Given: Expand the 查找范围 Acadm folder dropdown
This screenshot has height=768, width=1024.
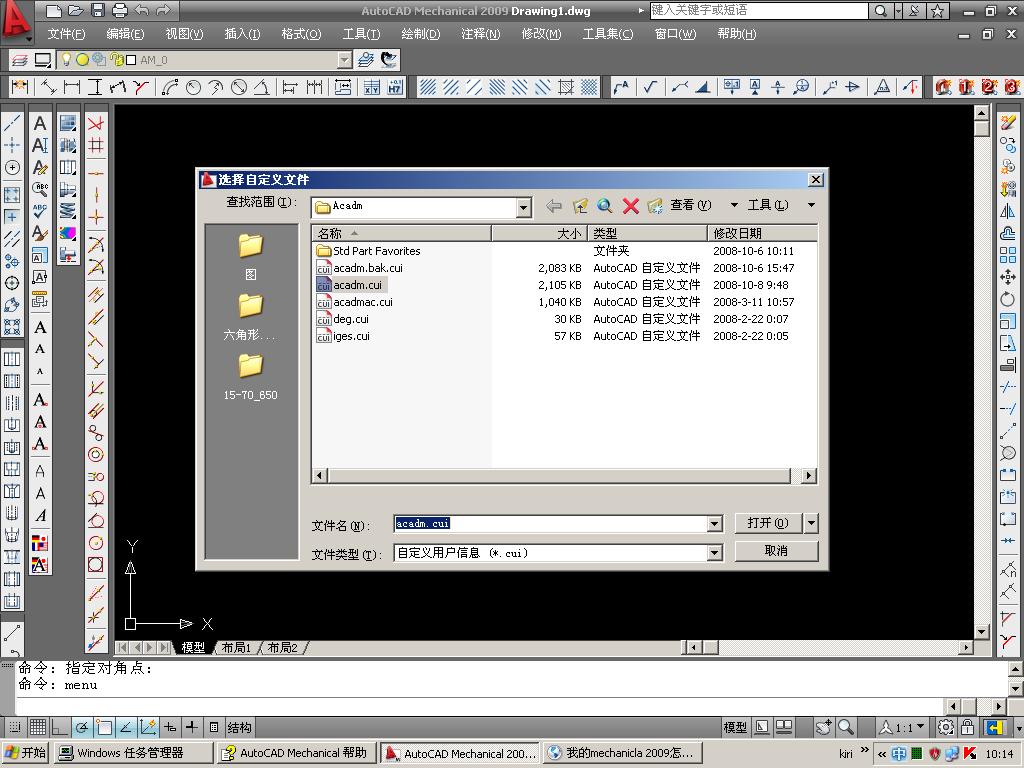Looking at the screenshot, I should point(524,208).
